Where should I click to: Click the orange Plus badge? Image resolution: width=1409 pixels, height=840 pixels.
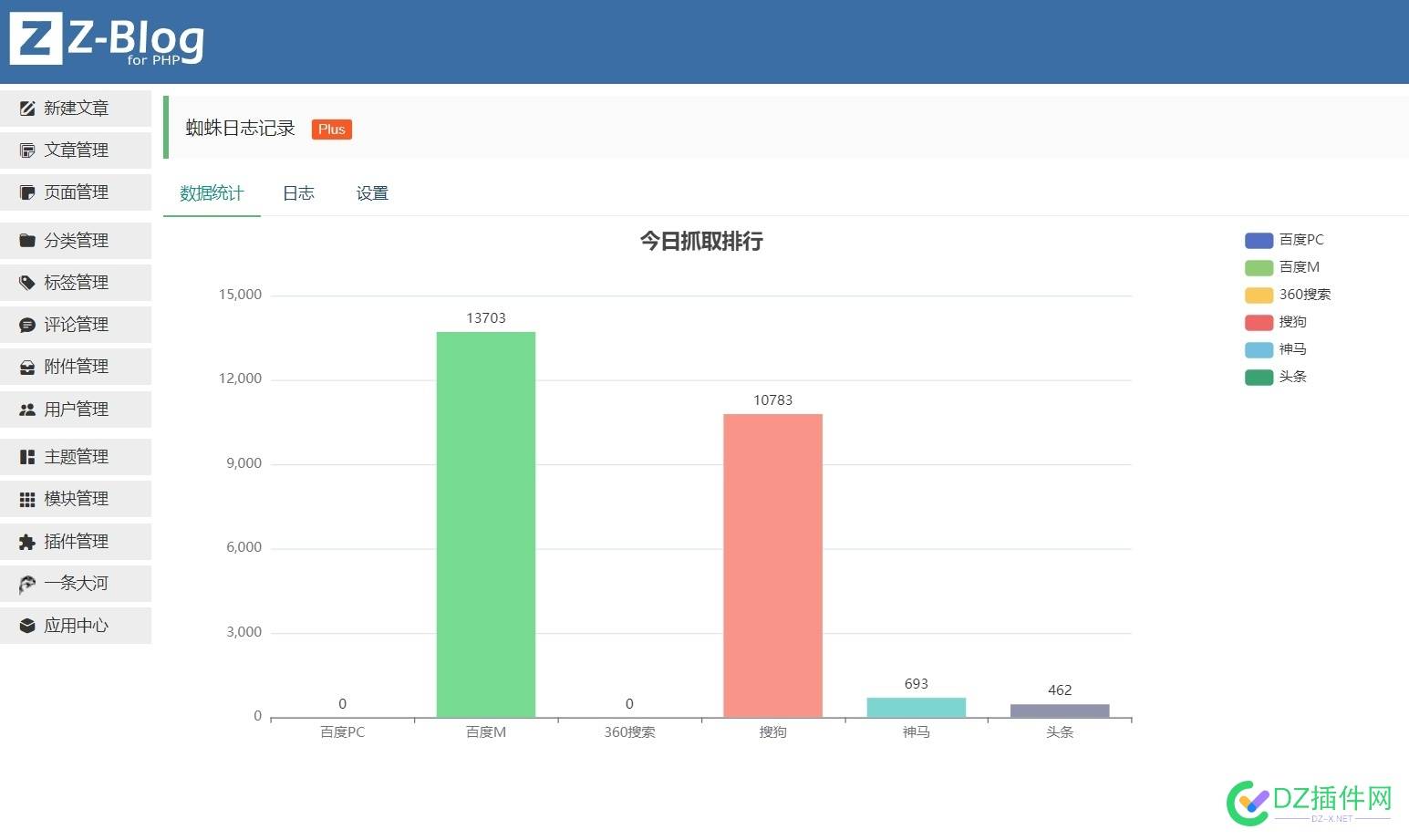coord(332,130)
